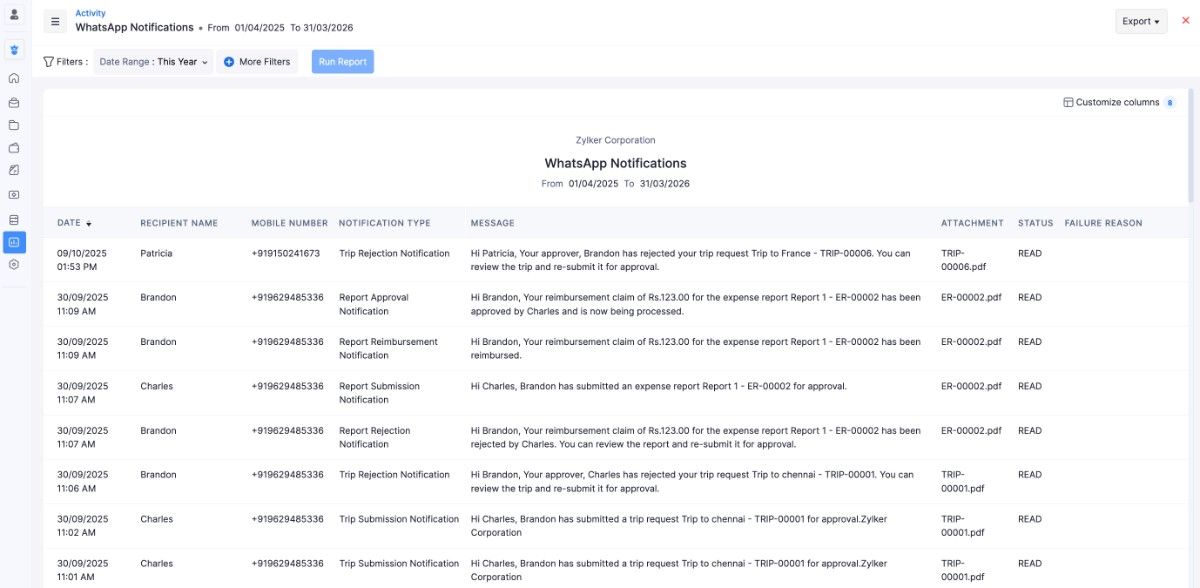The height and width of the screenshot is (588, 1200).
Task: Click the admin badge icon in sidebar
Action: point(14,48)
